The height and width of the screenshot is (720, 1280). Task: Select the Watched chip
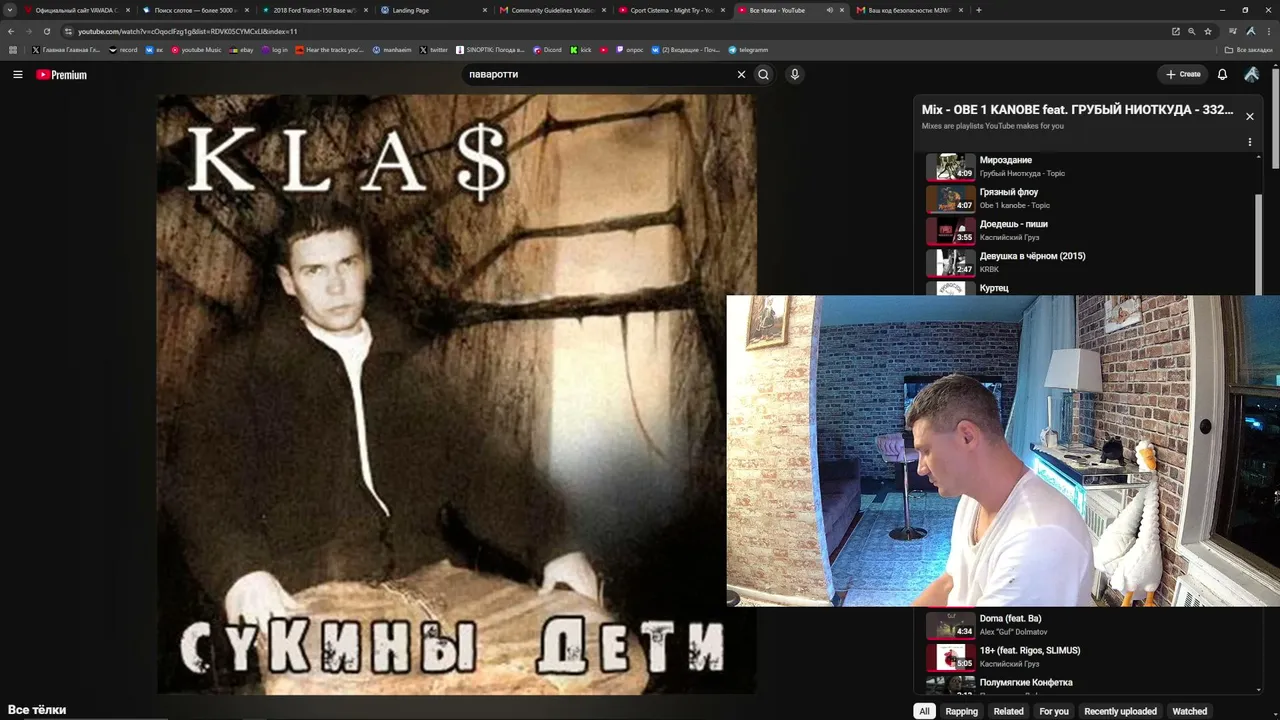(1190, 711)
